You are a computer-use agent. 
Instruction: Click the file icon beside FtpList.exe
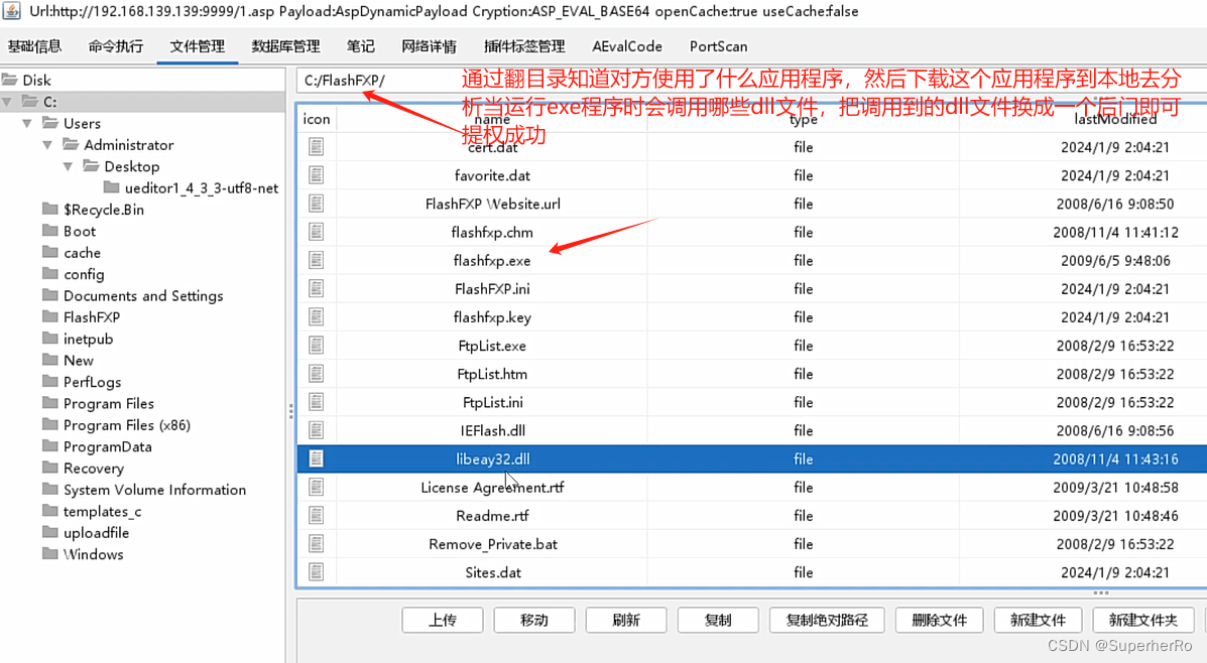pos(316,346)
